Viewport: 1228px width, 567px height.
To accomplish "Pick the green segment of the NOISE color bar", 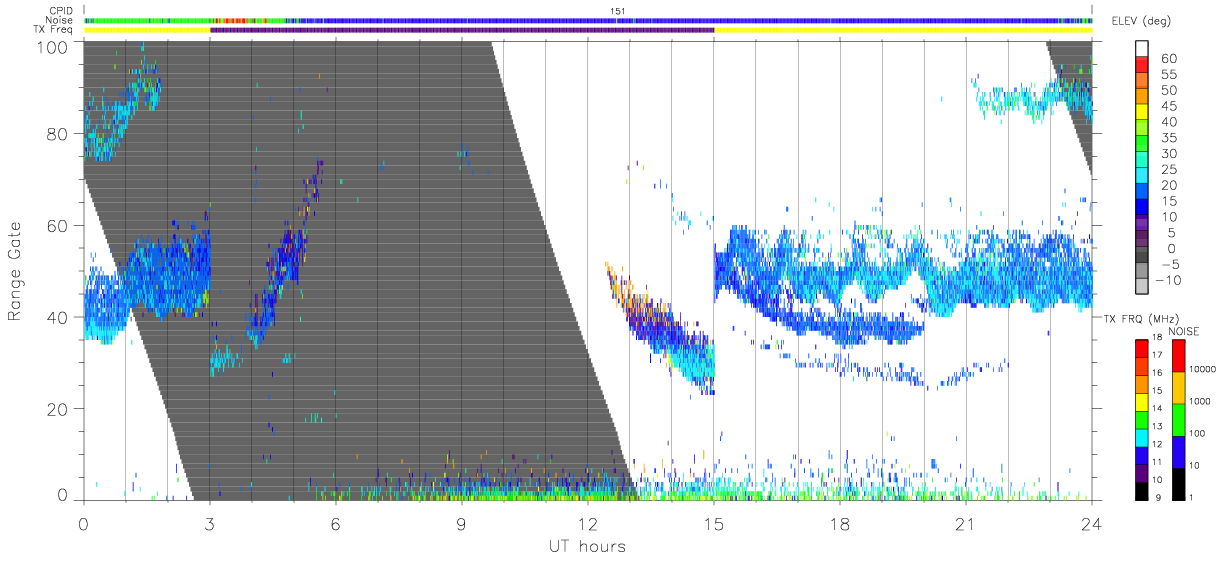I will click(1179, 420).
